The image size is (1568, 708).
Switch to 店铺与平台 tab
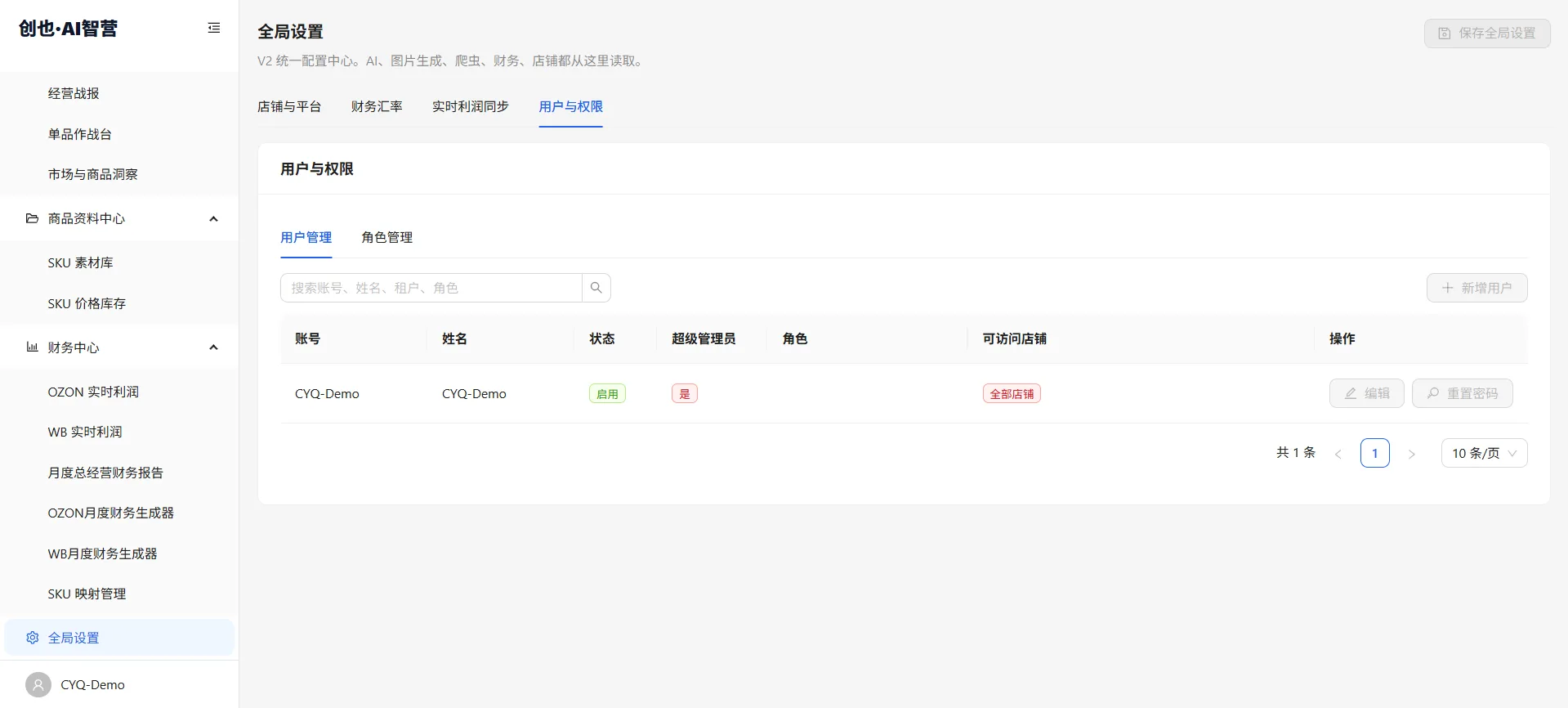click(289, 106)
